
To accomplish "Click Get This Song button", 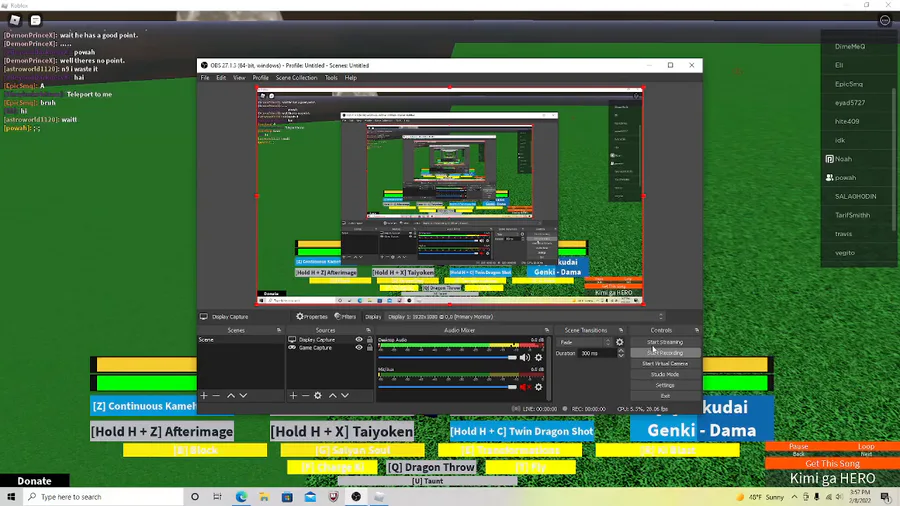I will click(832, 464).
